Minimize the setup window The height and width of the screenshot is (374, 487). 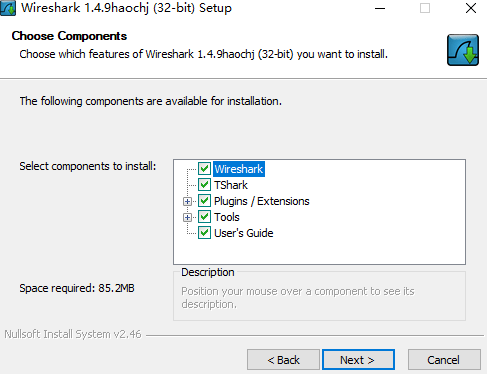(x=380, y=8)
